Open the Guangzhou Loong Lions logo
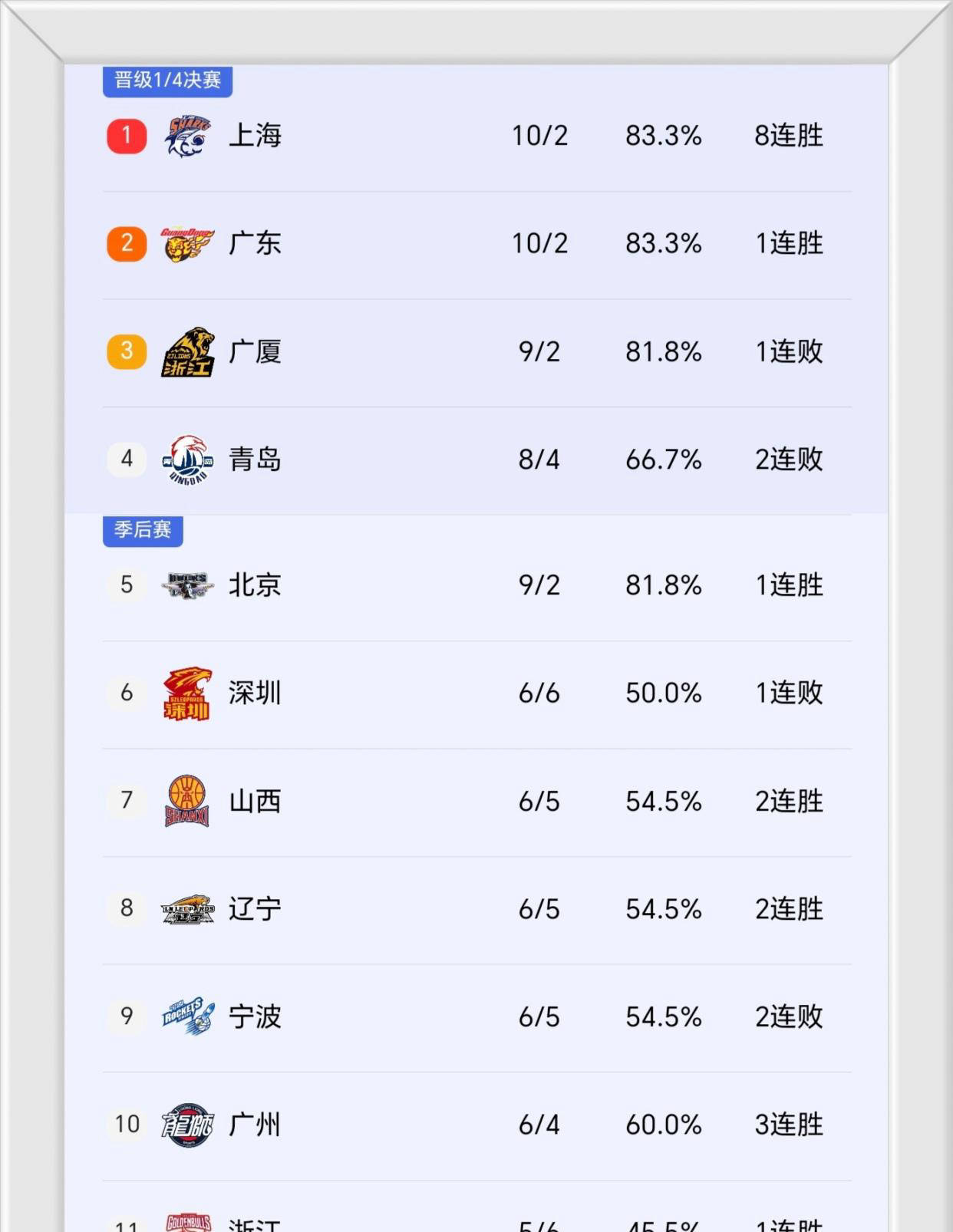953x1232 pixels. tap(187, 1125)
